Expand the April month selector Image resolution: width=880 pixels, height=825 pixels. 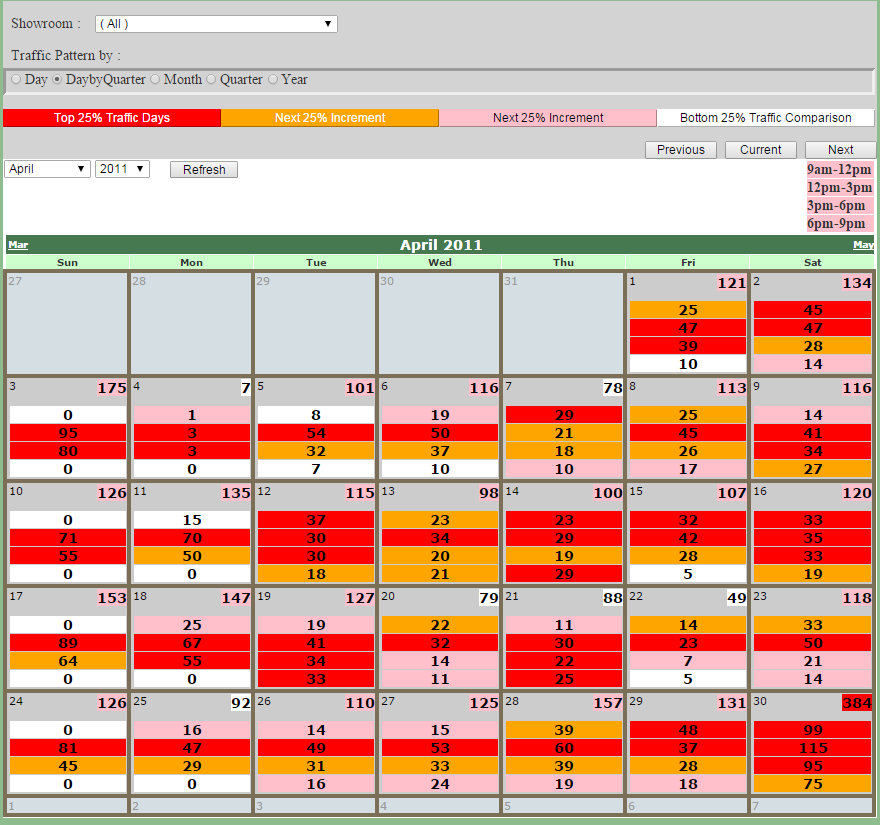coord(47,169)
